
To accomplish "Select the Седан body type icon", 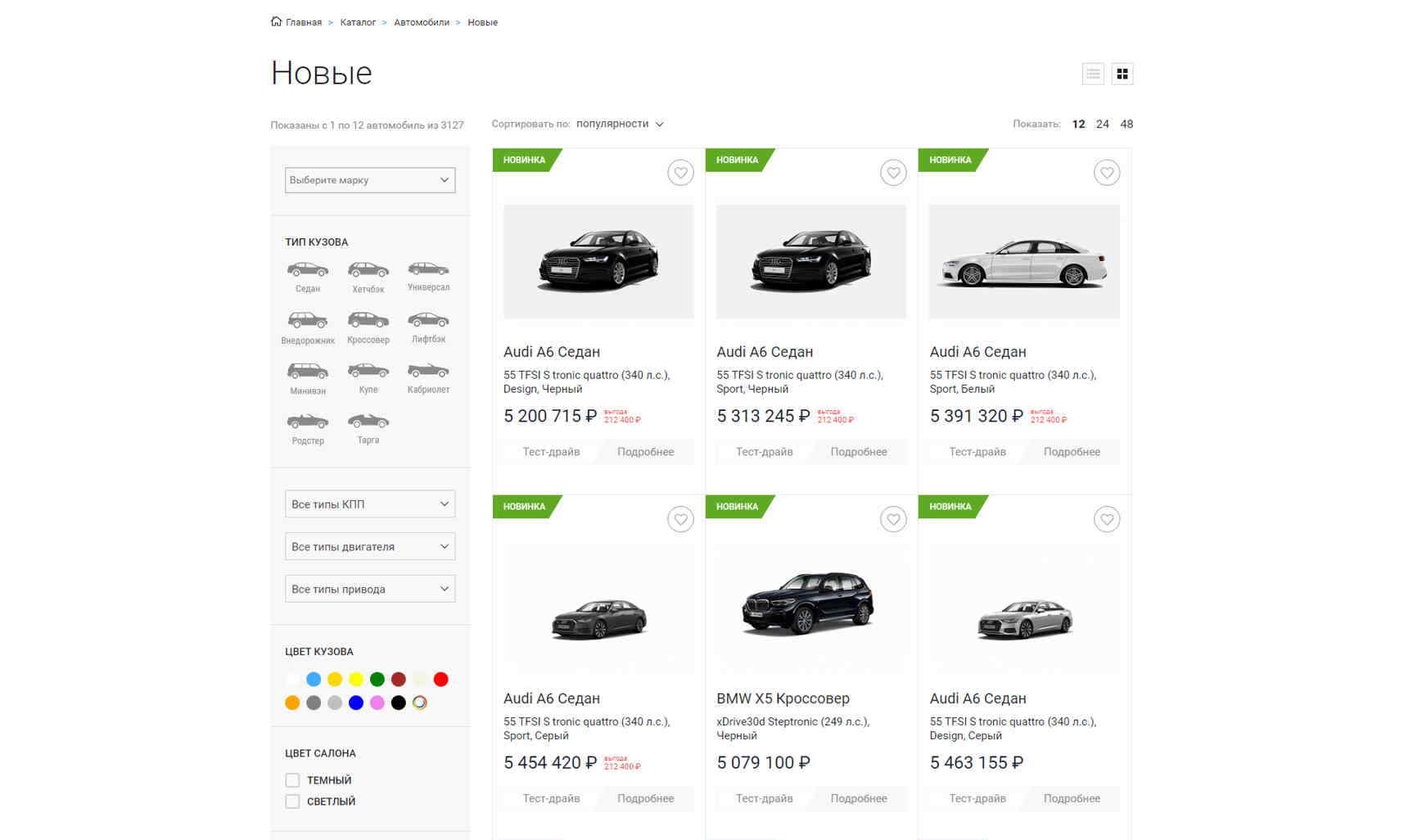I will coord(308,270).
